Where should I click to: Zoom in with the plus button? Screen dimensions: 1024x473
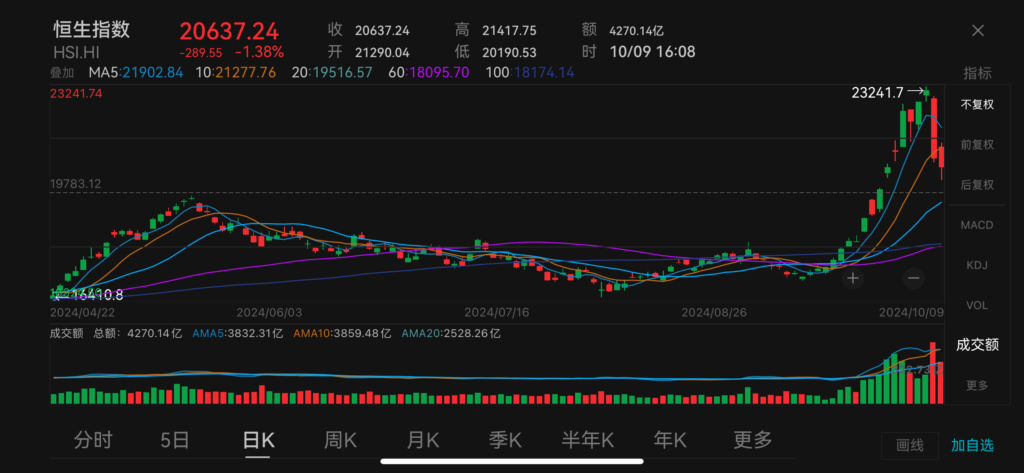pos(852,278)
